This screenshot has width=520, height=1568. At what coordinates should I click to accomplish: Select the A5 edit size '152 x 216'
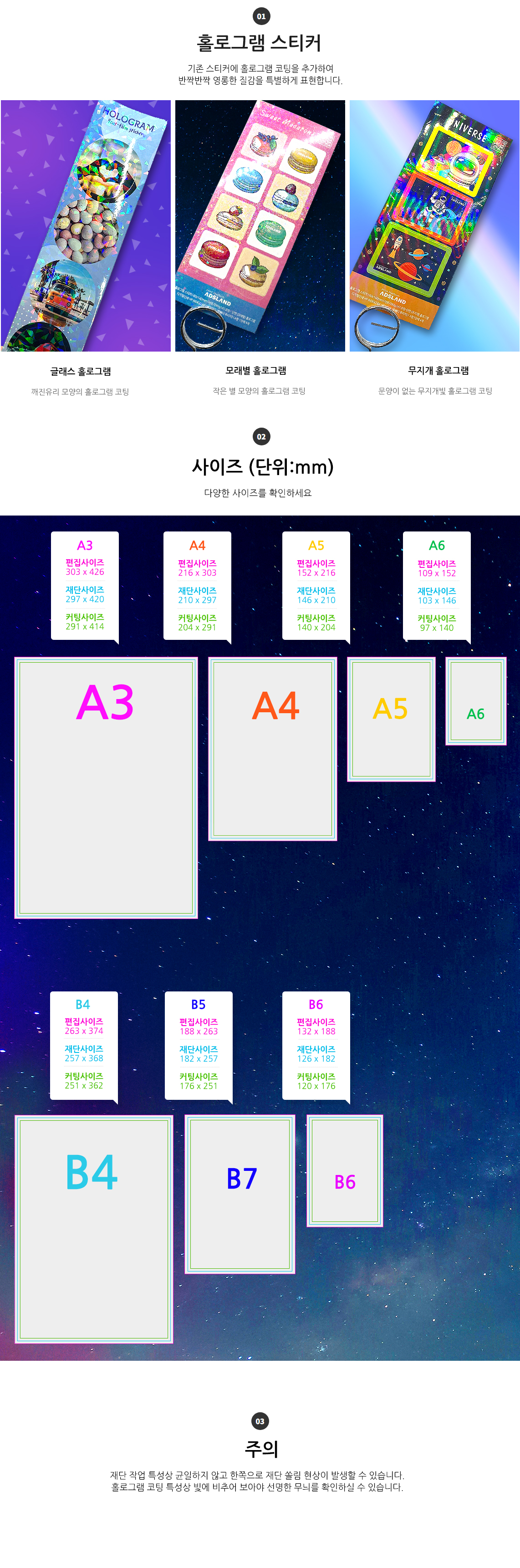pyautogui.click(x=316, y=573)
